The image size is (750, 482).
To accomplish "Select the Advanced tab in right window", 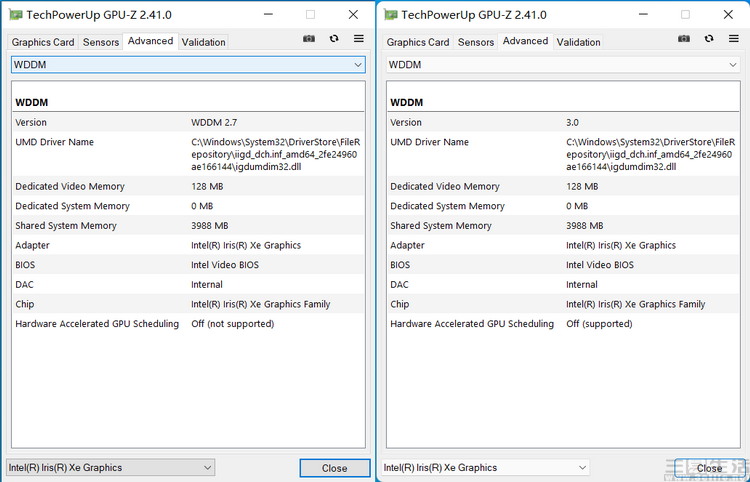I will (526, 41).
